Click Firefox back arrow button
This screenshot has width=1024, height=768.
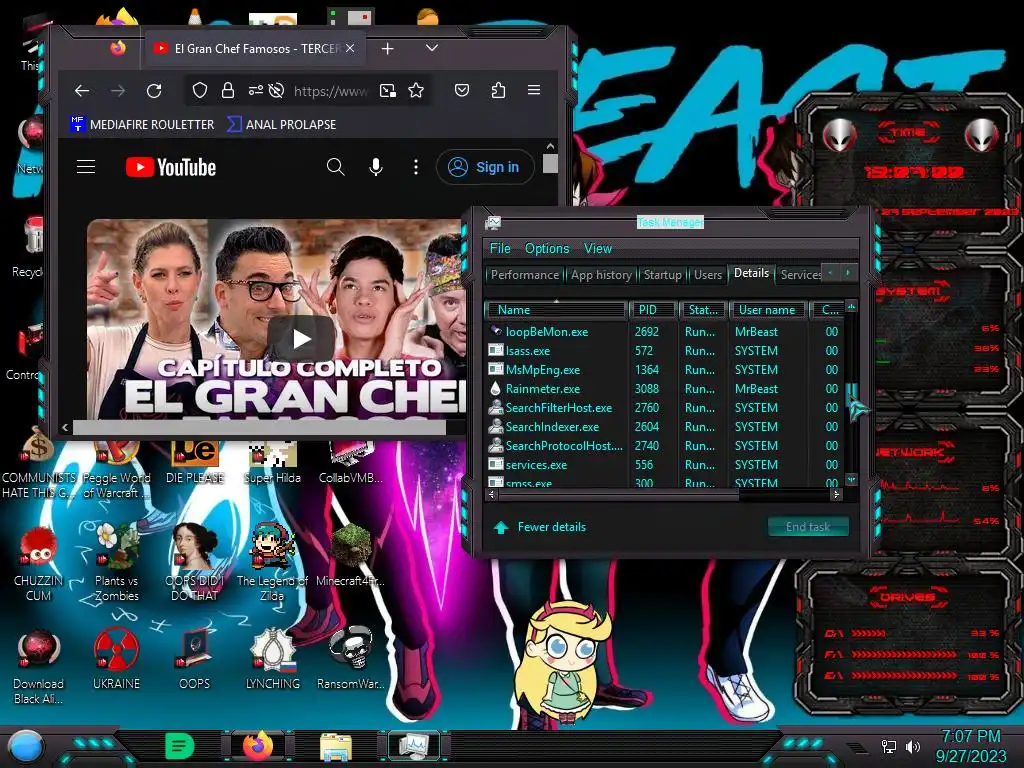(x=82, y=91)
